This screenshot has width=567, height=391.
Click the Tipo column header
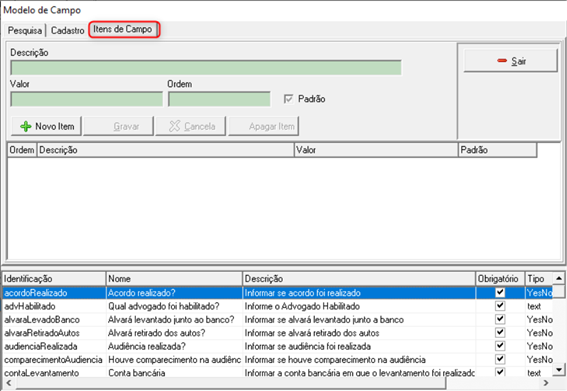coord(539,279)
